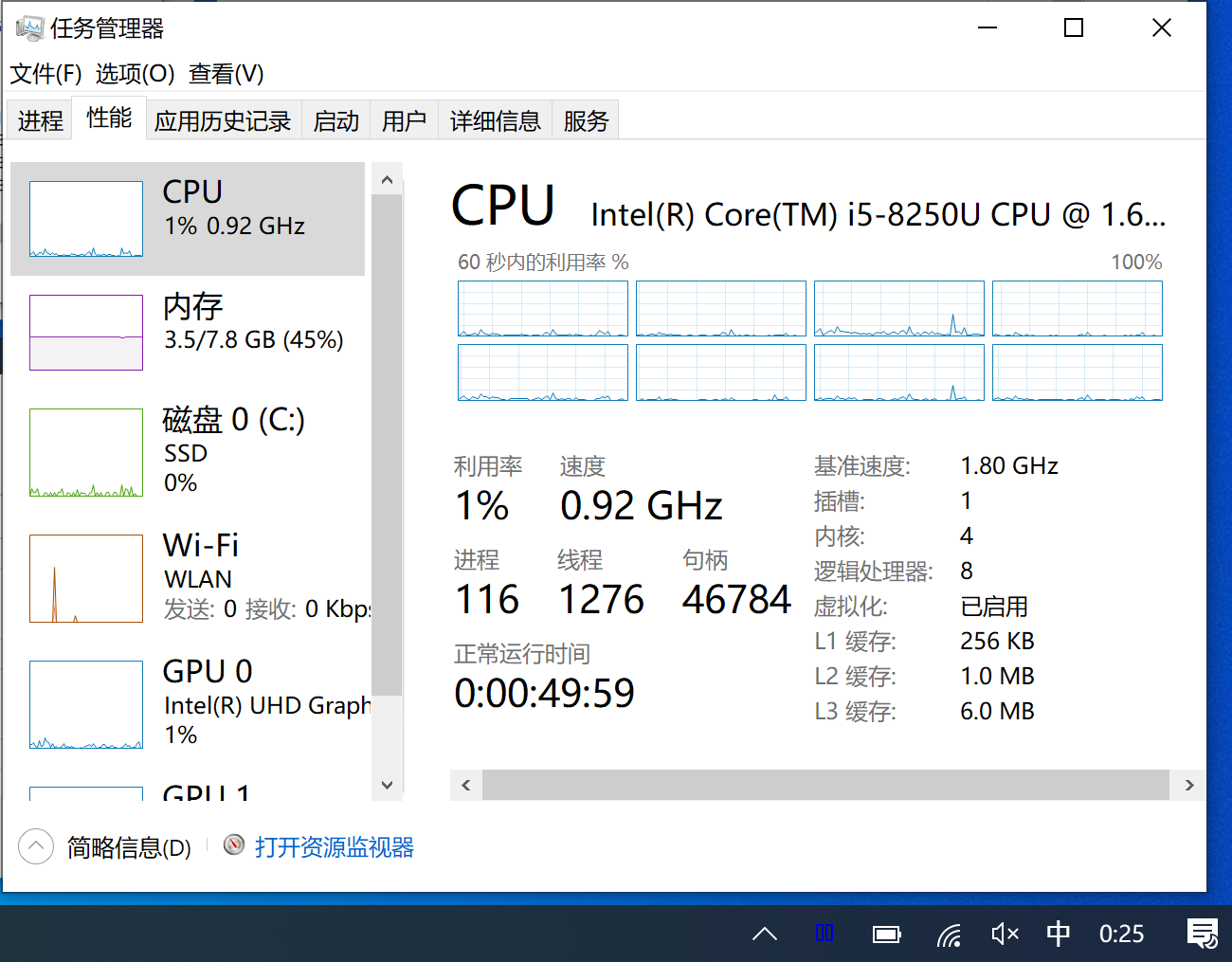Screen dimensions: 1232x962
Task: Switch to the 进程 tab
Action: [x=40, y=121]
